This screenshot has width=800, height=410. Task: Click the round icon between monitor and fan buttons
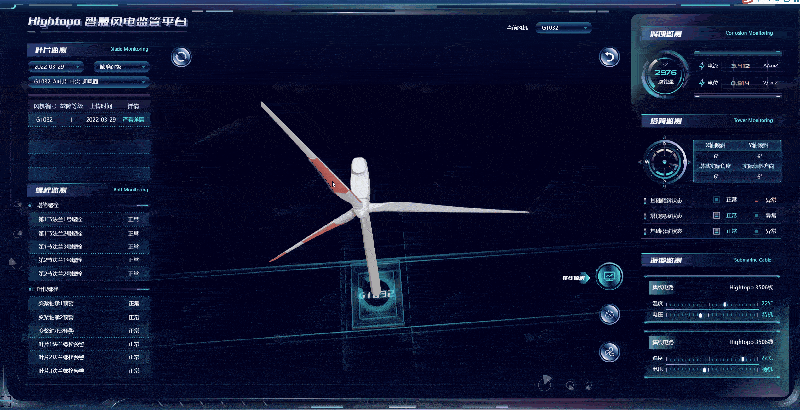point(609,314)
